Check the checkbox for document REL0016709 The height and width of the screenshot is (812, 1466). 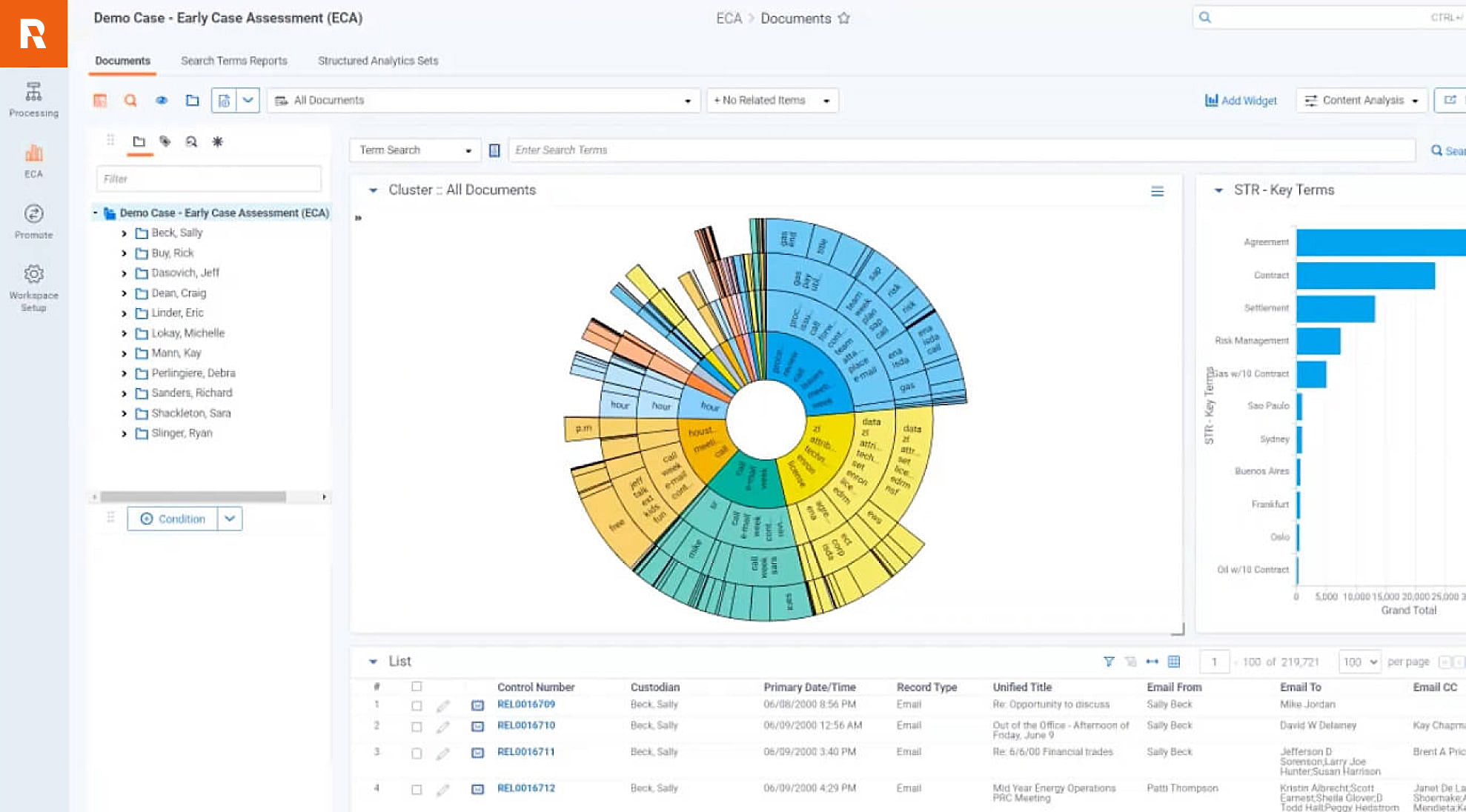[416, 705]
